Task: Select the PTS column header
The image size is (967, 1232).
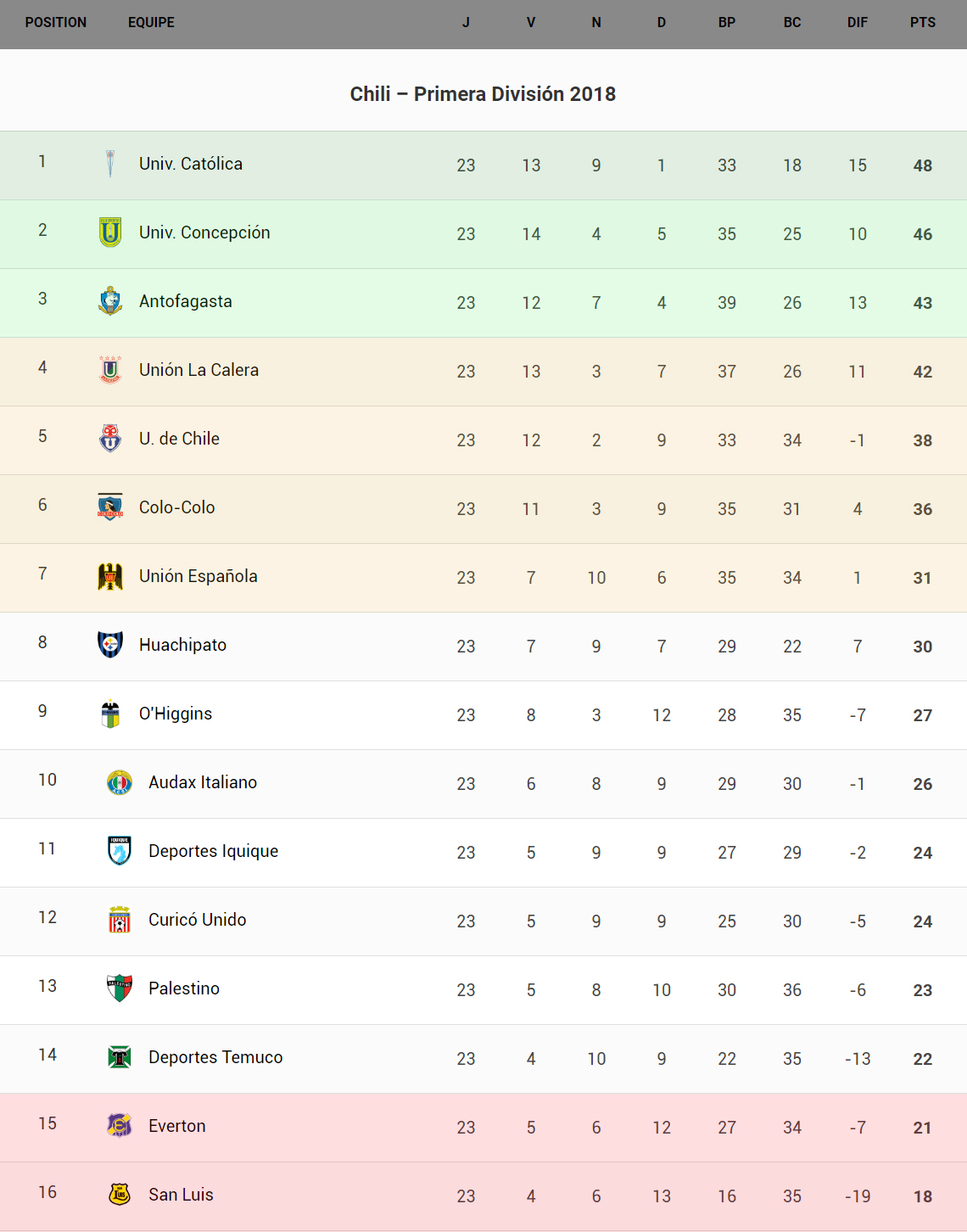Action: tap(923, 23)
